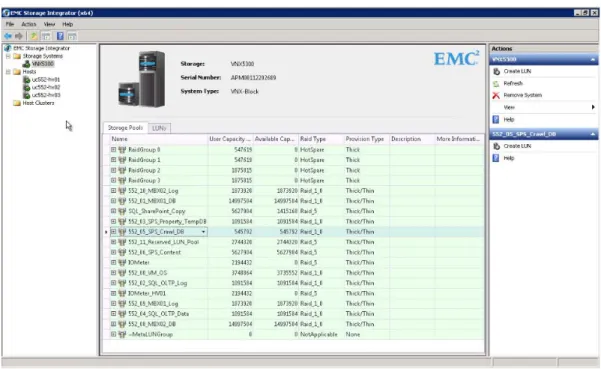Click the VNX5300 storage system tree icon
Screen dimensions: 601x369
click(x=26, y=64)
